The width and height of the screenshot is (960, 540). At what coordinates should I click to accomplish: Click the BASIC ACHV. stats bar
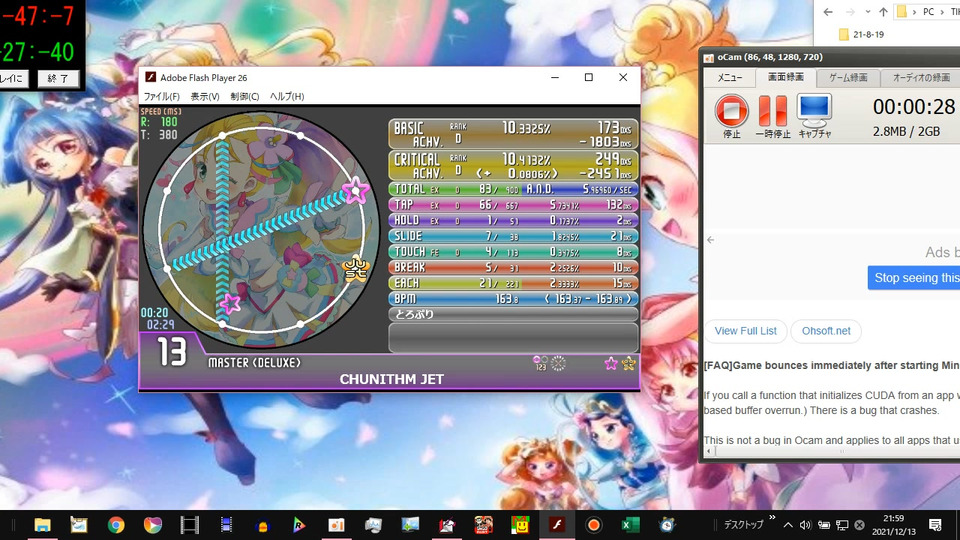(513, 134)
